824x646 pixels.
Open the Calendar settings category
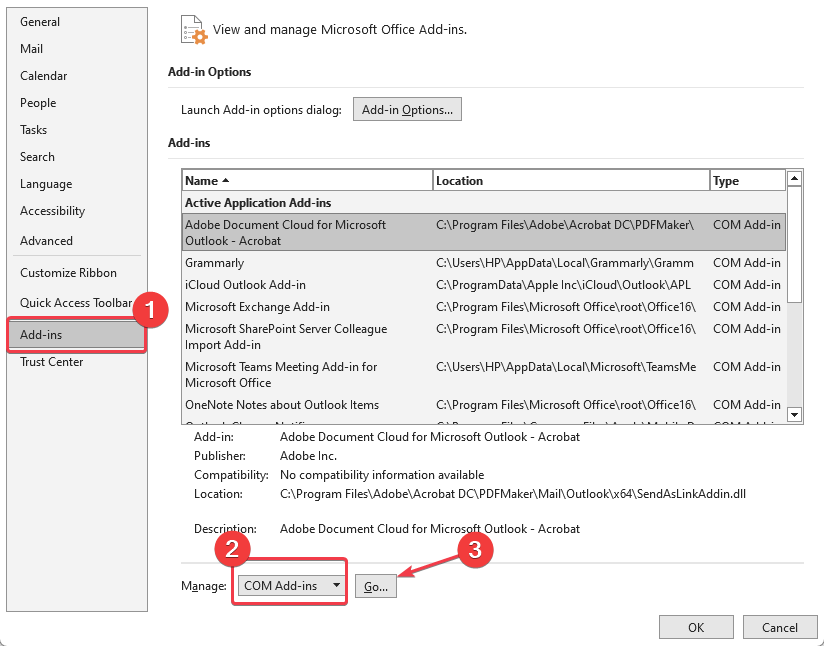coord(43,75)
